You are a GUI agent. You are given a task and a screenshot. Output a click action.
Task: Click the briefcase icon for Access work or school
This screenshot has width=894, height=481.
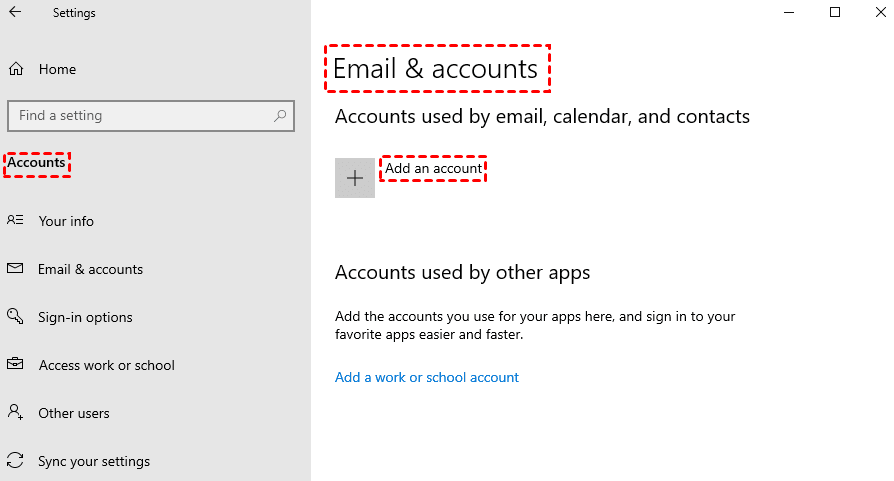(15, 365)
